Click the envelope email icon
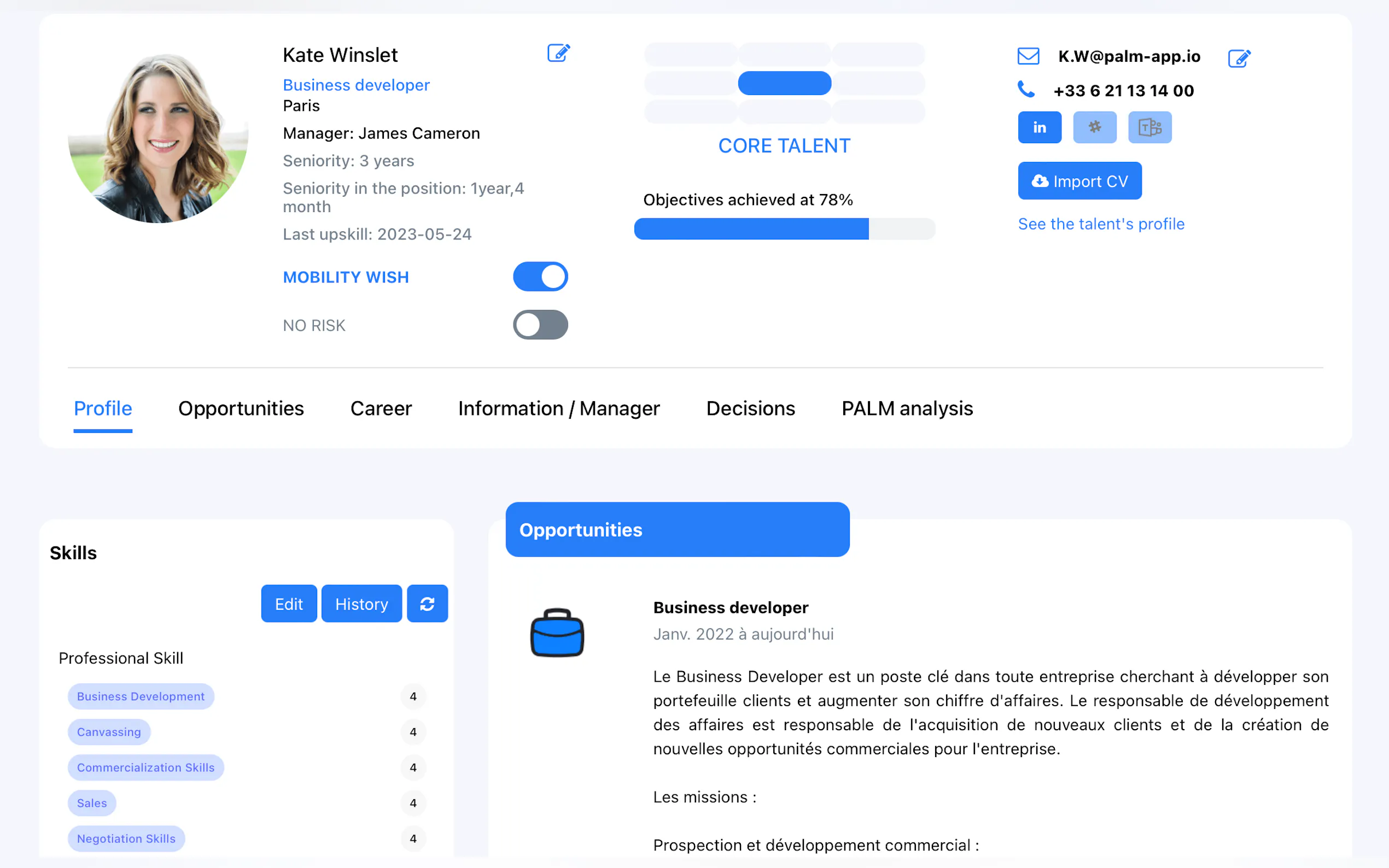Screen dimensions: 1389x868 (1028, 56)
